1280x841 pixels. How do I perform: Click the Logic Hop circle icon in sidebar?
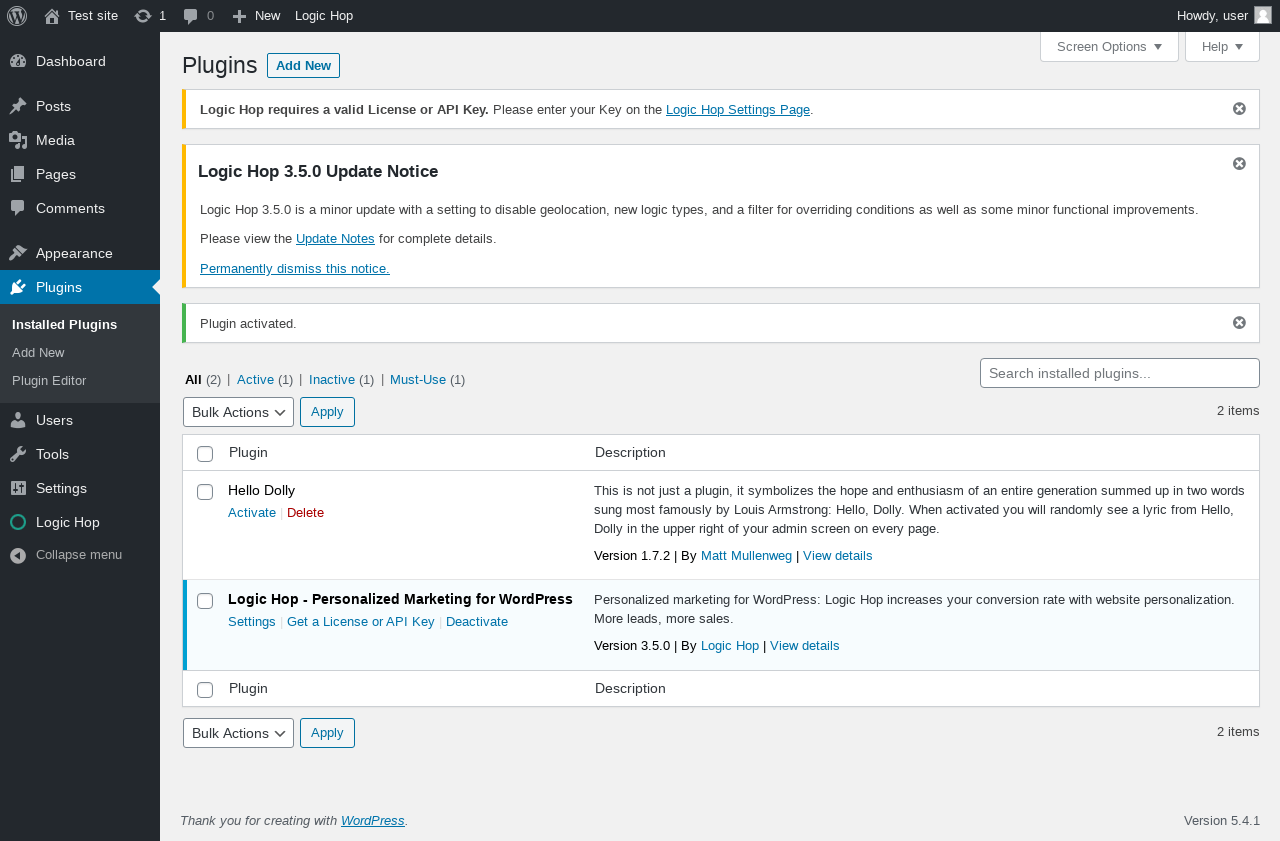(18, 522)
